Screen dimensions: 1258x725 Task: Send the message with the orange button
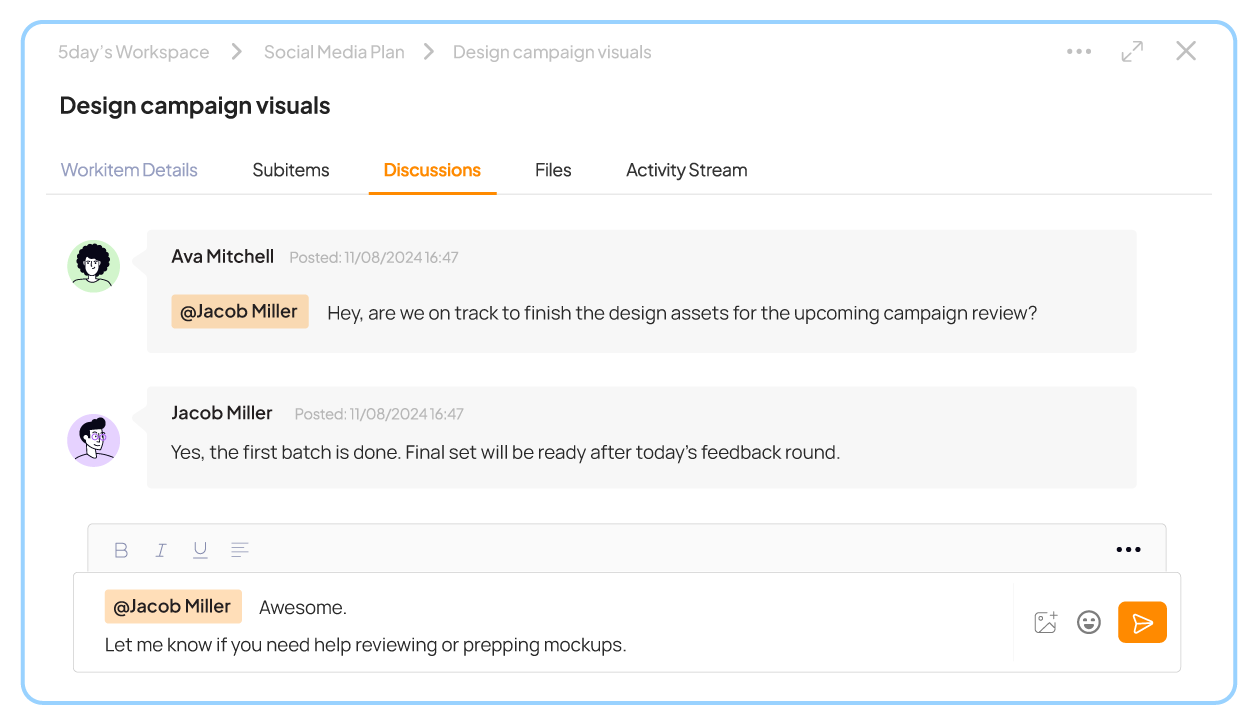(x=1142, y=622)
